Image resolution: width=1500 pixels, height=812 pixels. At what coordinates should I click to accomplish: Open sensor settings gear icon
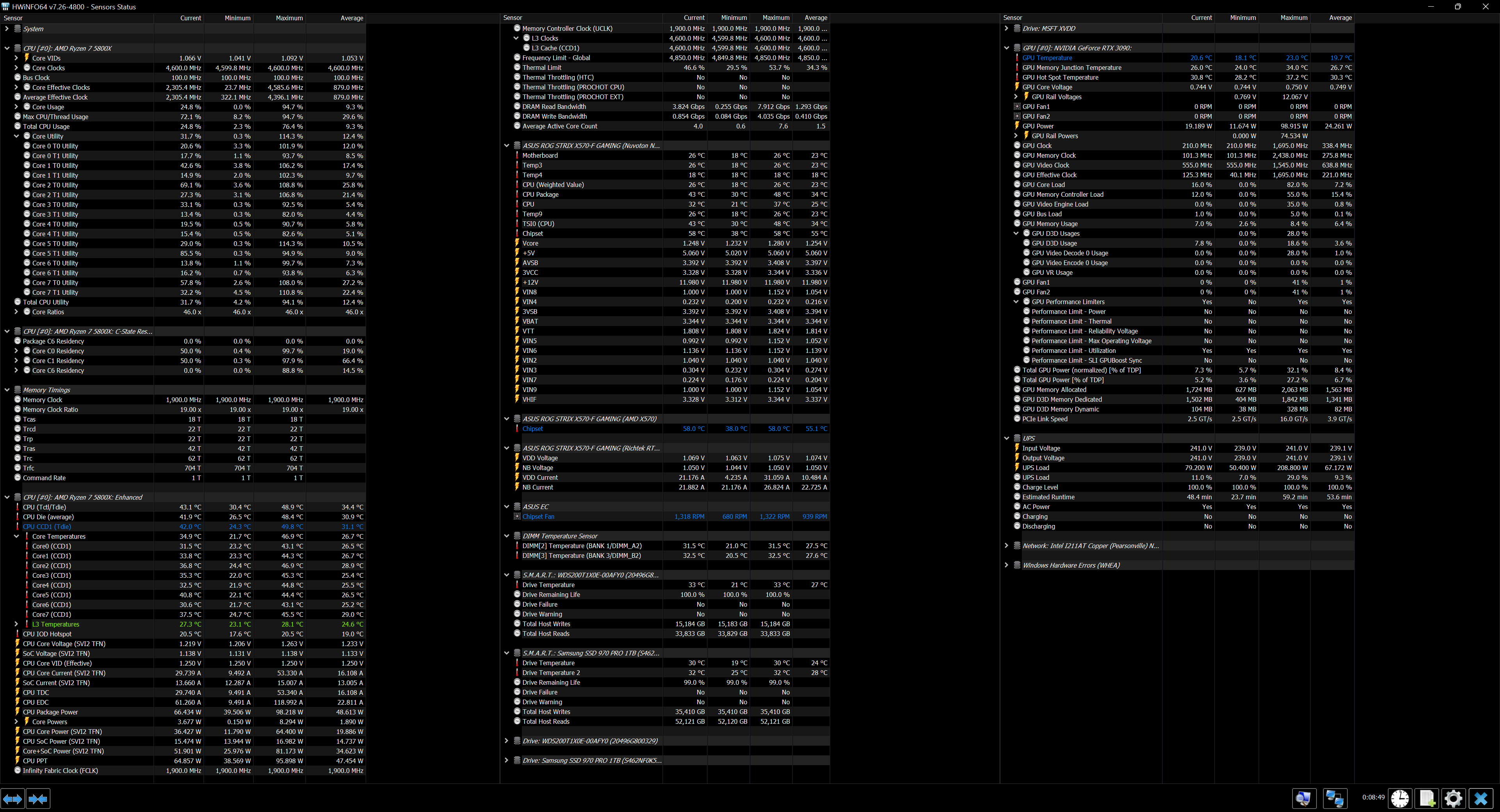[x=1454, y=798]
